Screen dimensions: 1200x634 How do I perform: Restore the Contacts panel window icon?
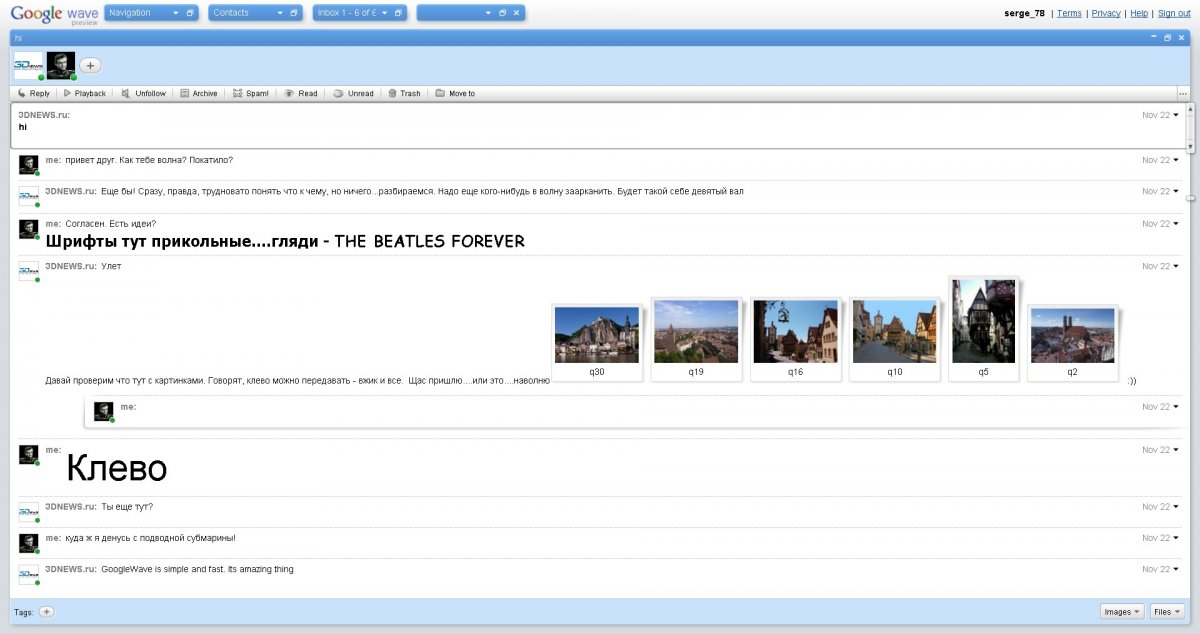294,13
